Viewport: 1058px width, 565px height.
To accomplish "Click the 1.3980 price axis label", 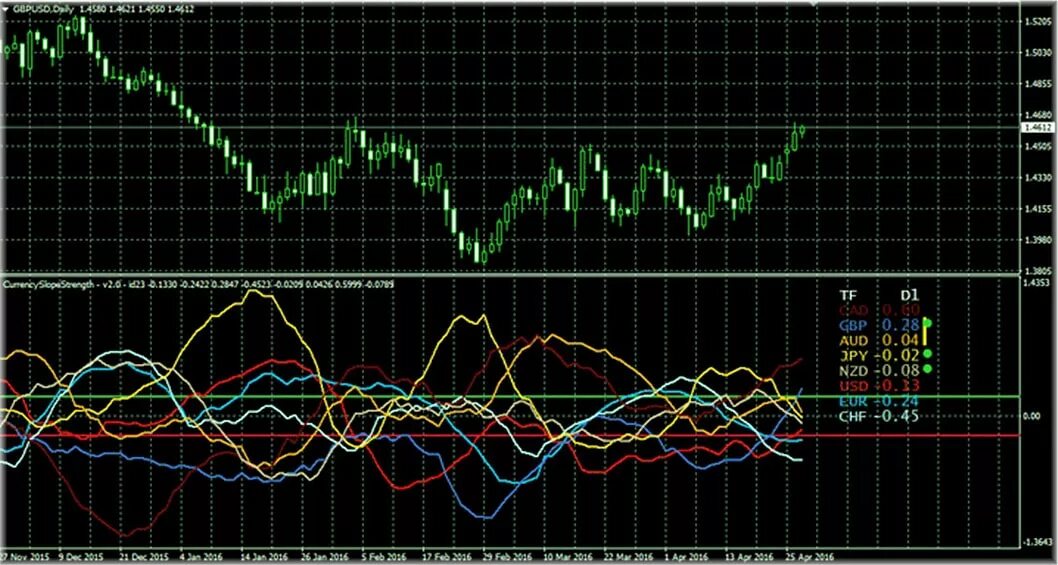I will pos(1036,240).
